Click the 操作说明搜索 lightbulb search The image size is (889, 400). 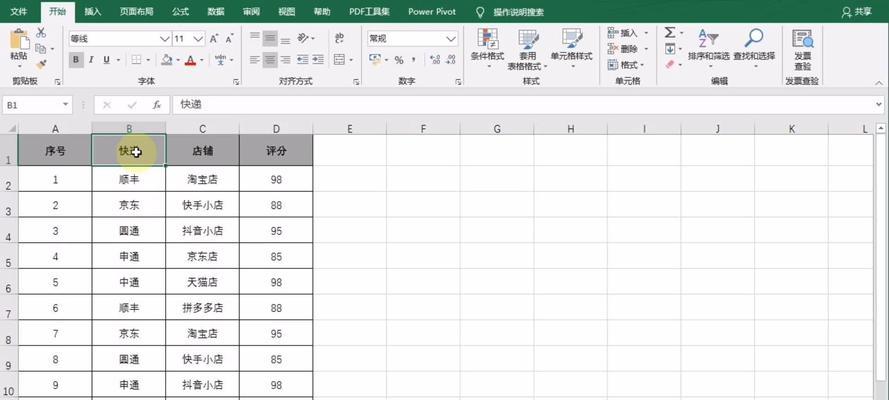click(x=510, y=12)
